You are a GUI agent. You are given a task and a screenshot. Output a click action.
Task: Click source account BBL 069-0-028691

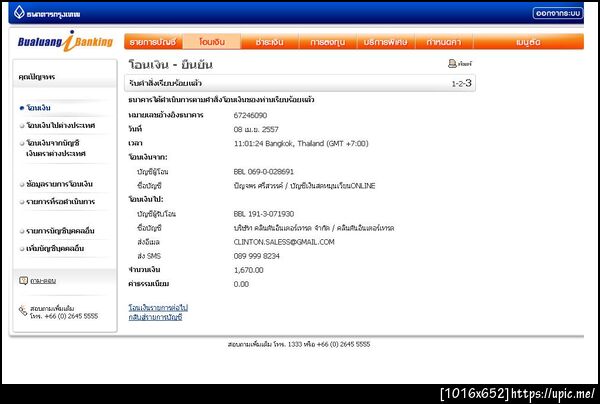pos(264,172)
